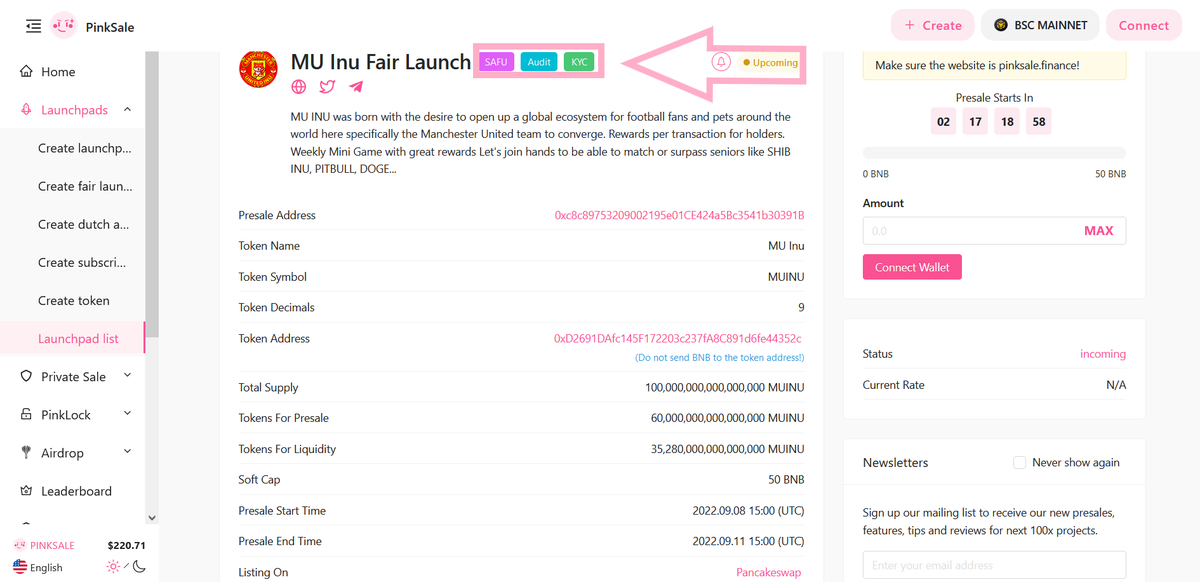Open Create launchpad in the sidebar

tap(85, 148)
